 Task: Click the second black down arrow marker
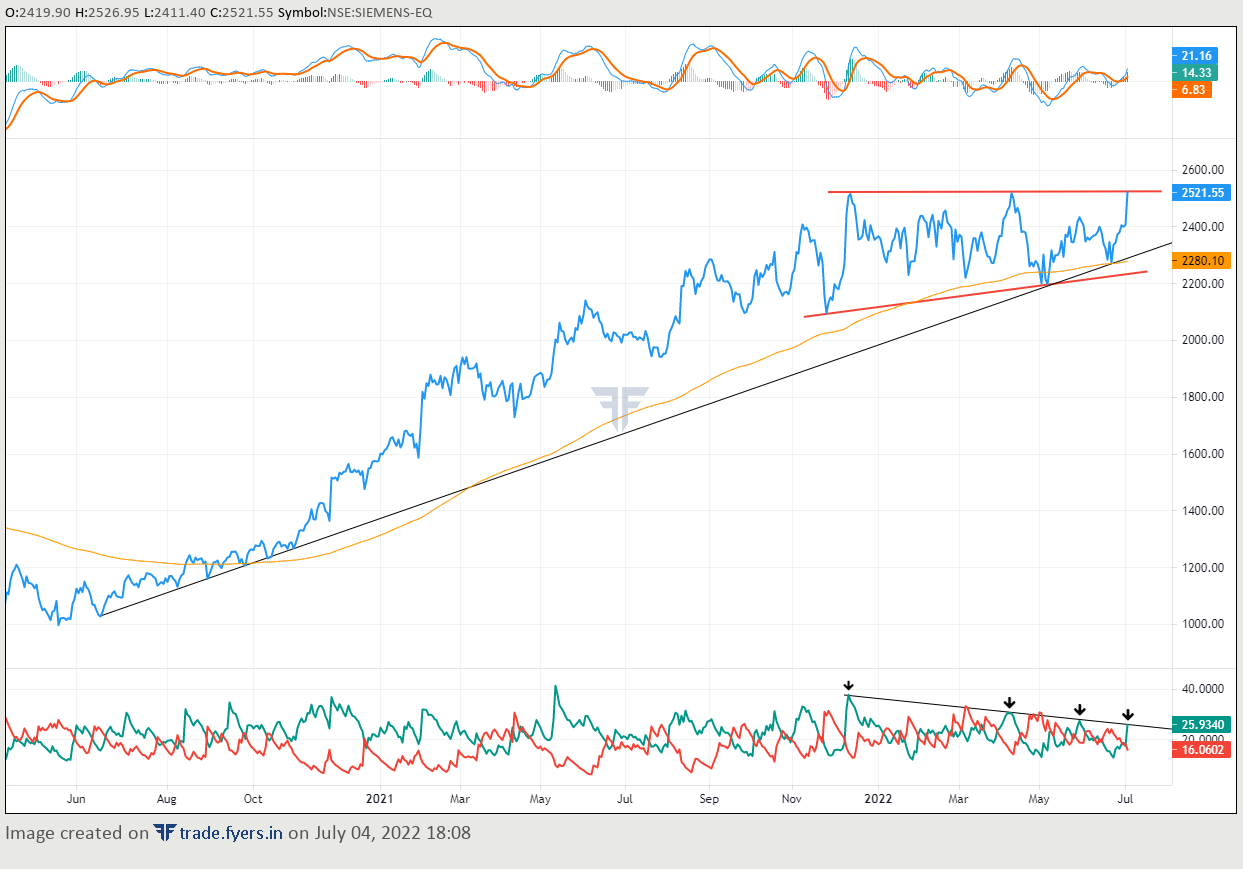point(1009,703)
